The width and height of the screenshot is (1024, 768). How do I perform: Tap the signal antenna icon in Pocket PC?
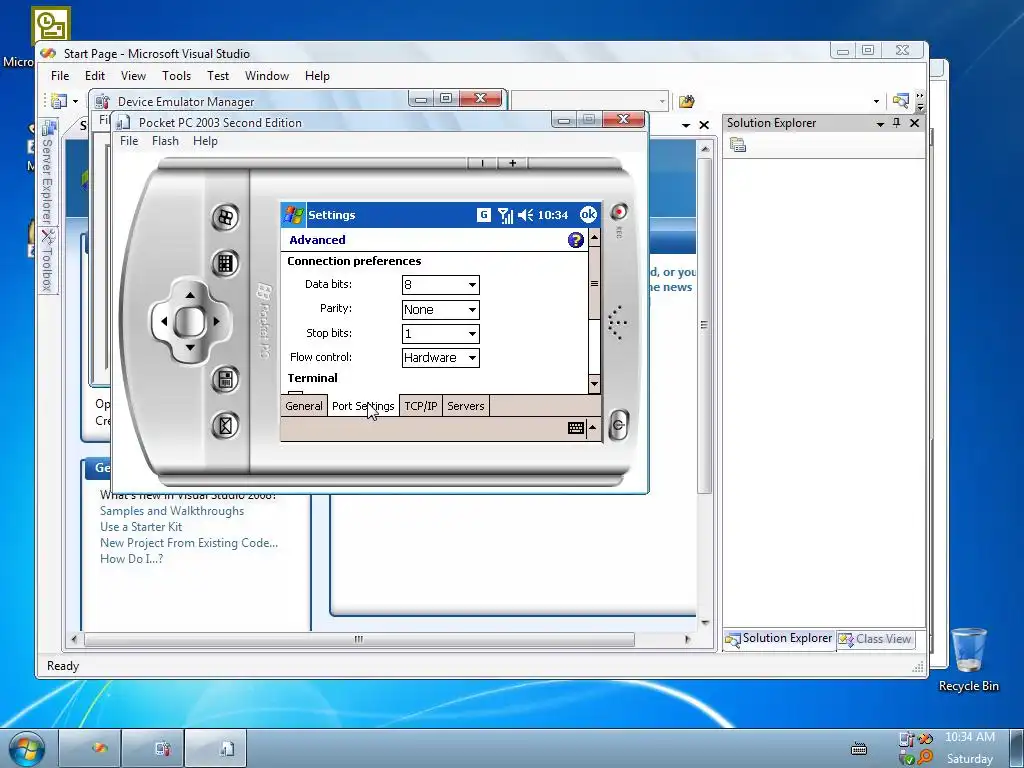[505, 215]
